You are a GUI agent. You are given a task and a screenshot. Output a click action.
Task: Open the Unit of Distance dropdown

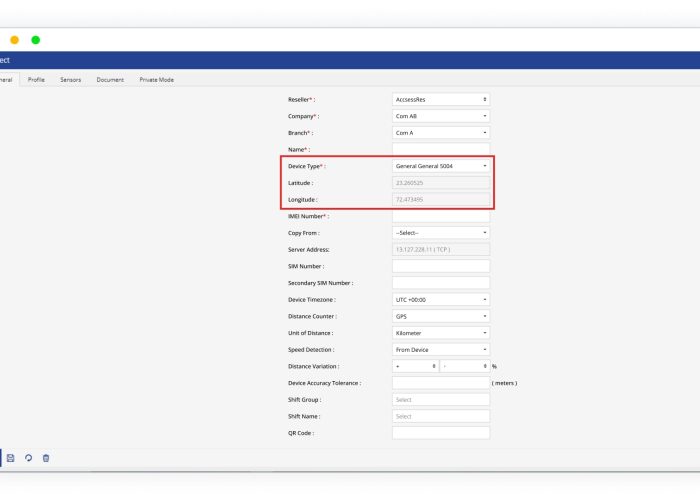coord(441,333)
